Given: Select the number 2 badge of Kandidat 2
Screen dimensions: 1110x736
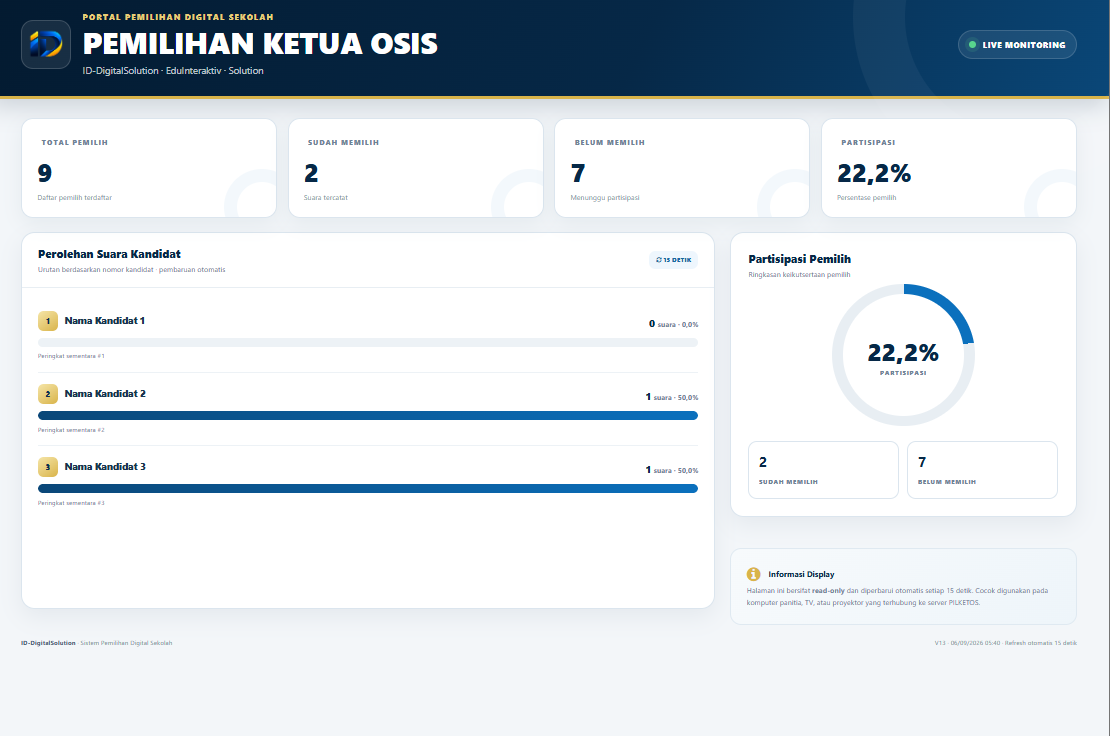Looking at the screenshot, I should click(x=47, y=394).
